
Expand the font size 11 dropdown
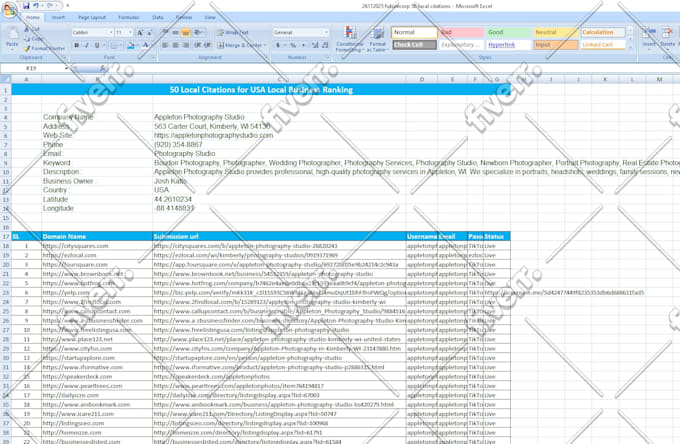[x=130, y=33]
